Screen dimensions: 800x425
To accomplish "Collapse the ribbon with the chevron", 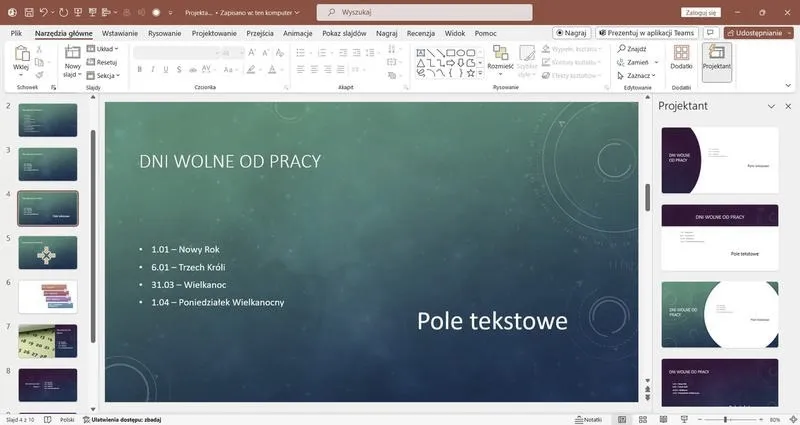I will (x=788, y=86).
